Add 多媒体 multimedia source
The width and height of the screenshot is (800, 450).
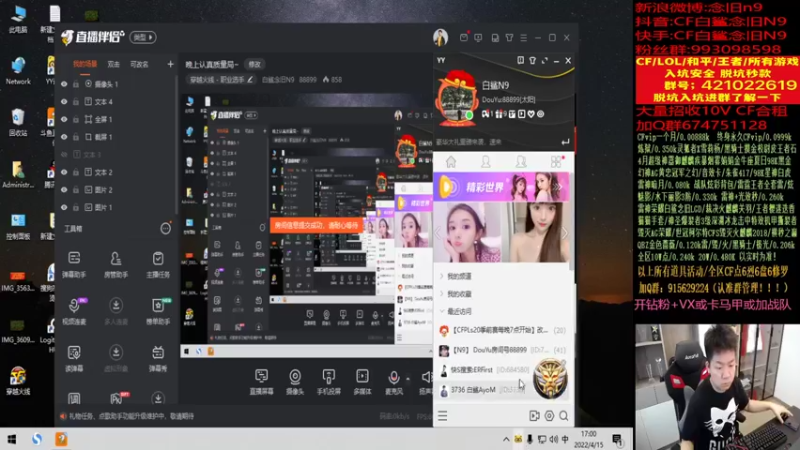362,382
